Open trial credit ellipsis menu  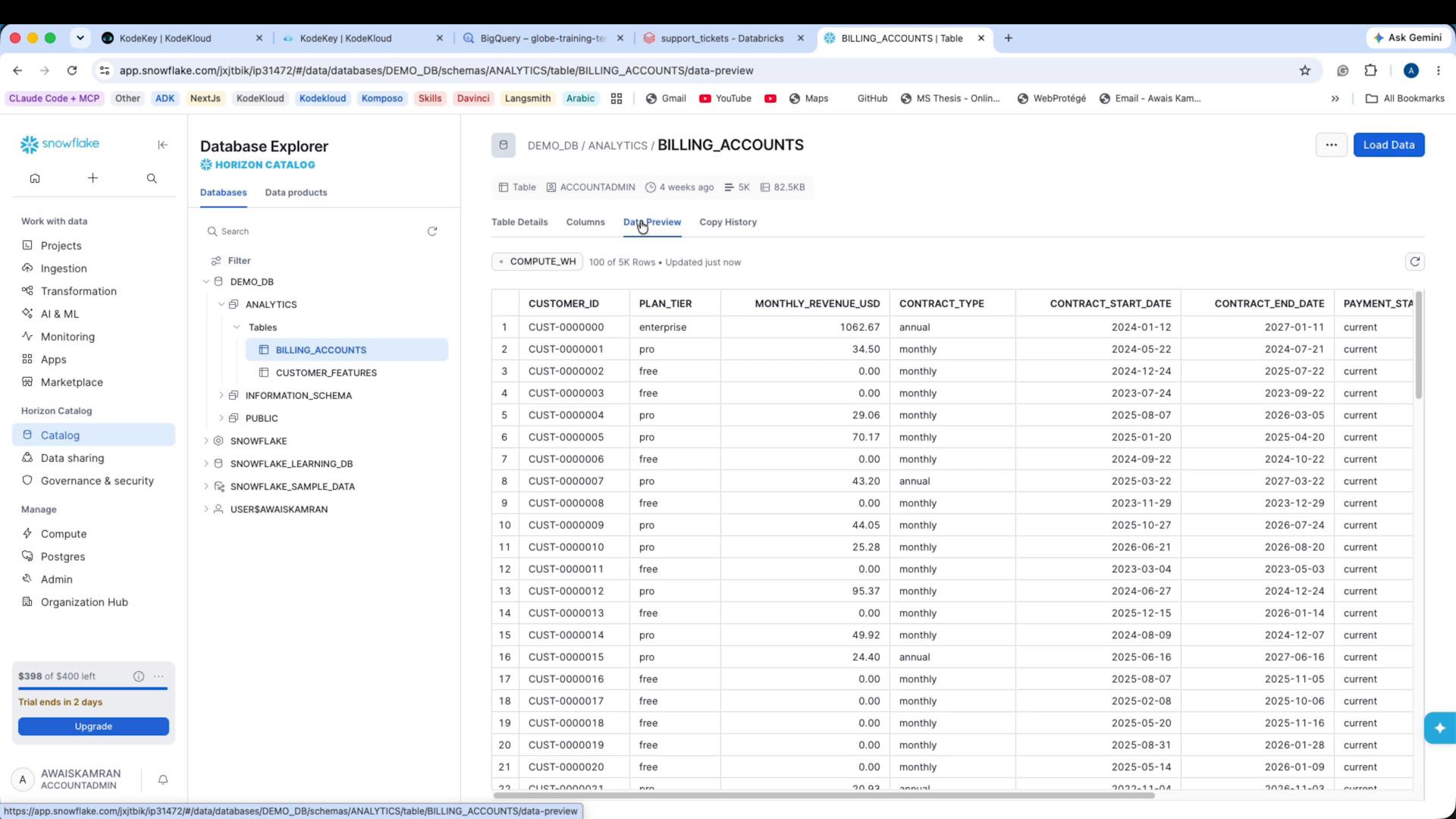158,676
